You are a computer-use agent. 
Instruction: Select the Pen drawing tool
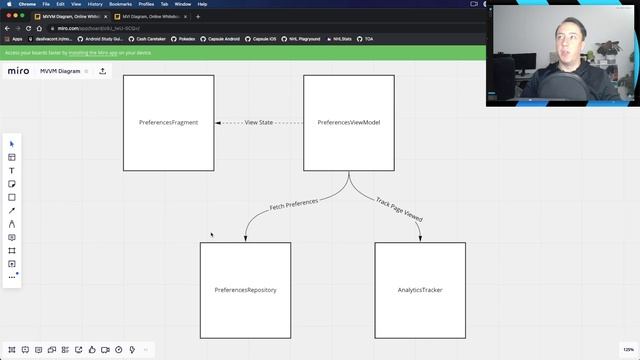pos(11,224)
